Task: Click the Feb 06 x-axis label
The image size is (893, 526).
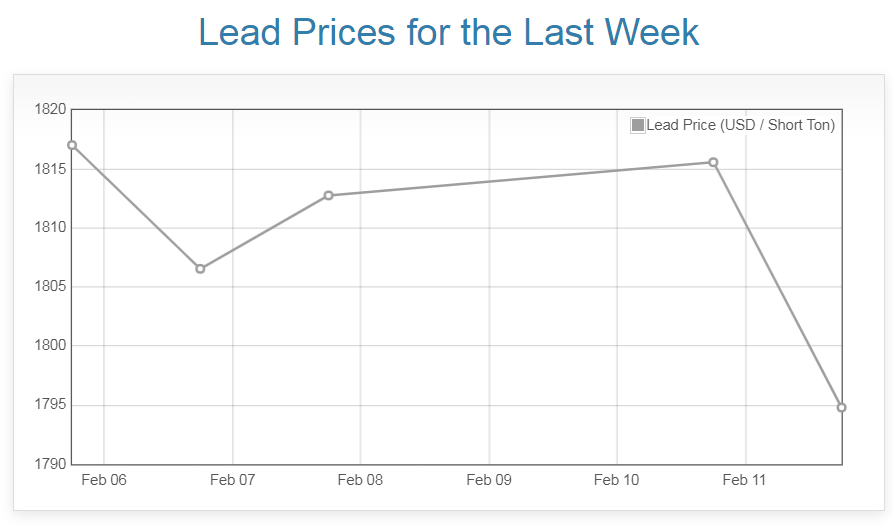Action: 104,480
